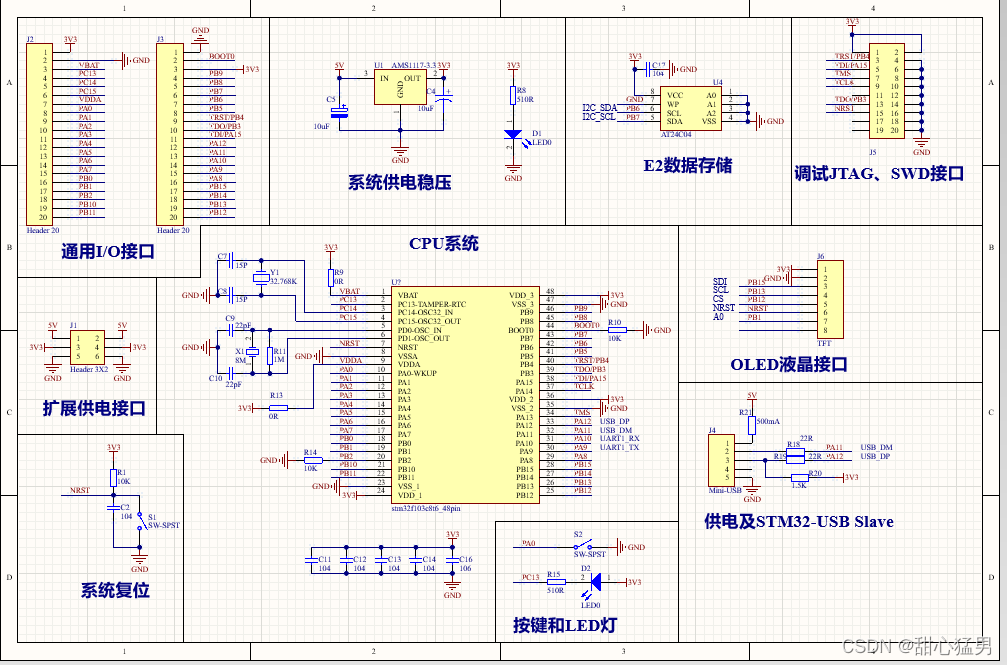The width and height of the screenshot is (1007, 665).
Task: Click the I2C_SDA net label
Action: tap(600, 107)
